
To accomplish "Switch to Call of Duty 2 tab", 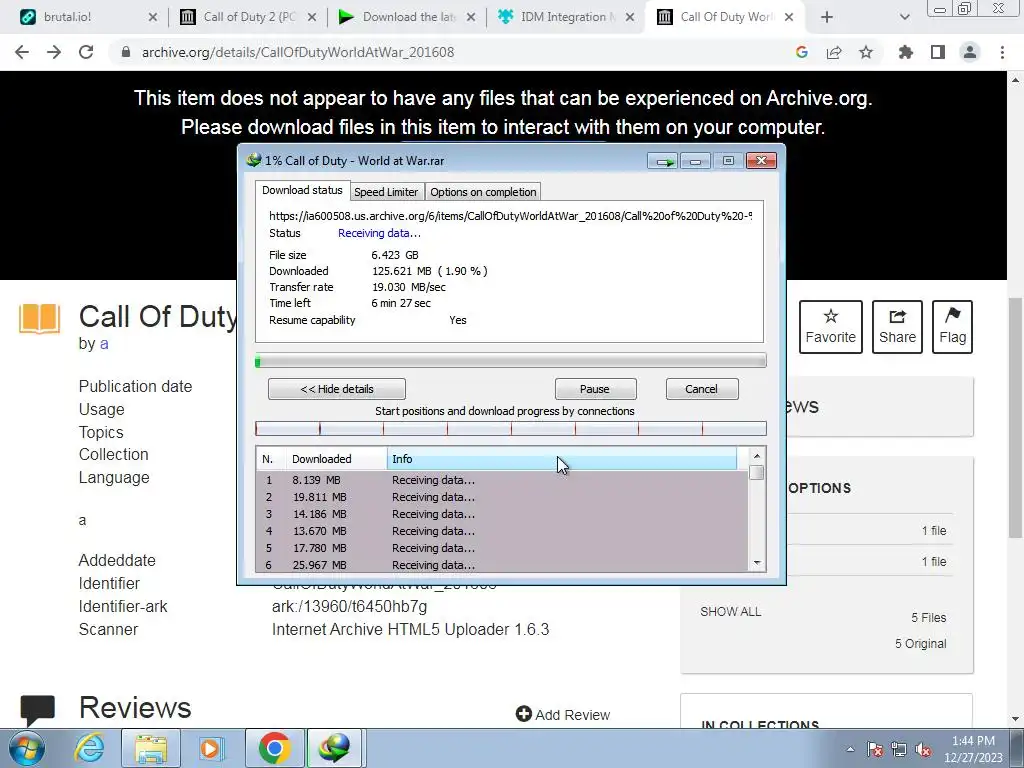I will pos(246,17).
